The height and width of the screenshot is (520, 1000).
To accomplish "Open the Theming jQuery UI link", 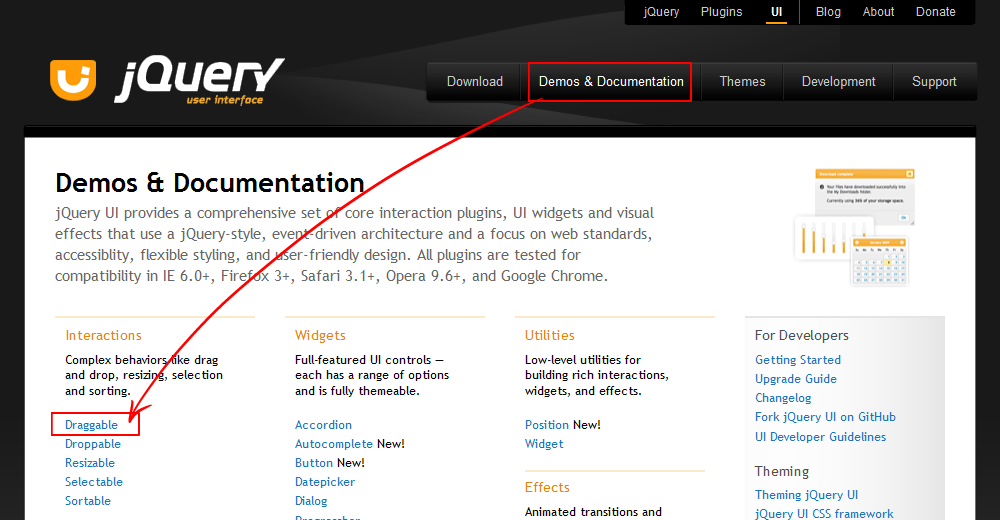I will (x=806, y=495).
